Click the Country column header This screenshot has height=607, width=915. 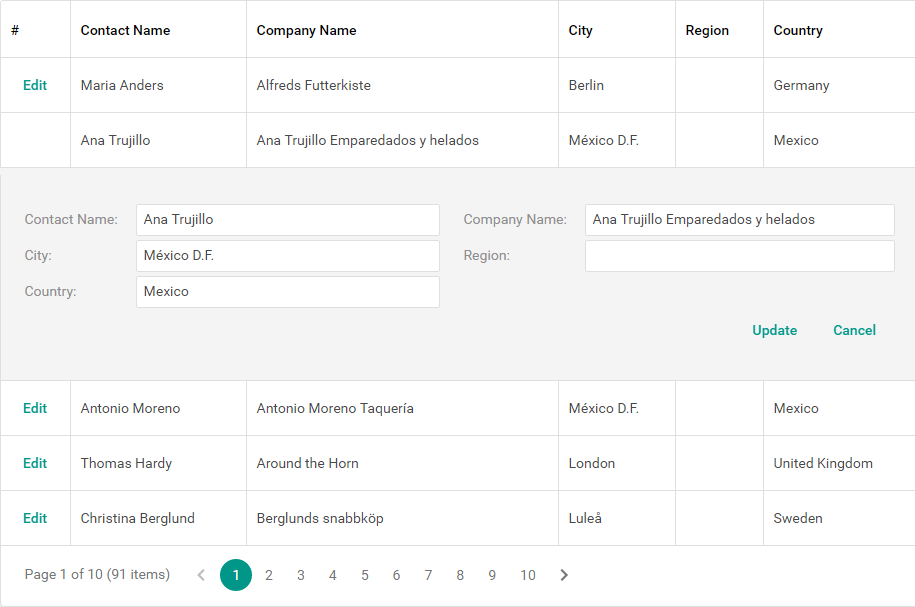pyautogui.click(x=798, y=30)
